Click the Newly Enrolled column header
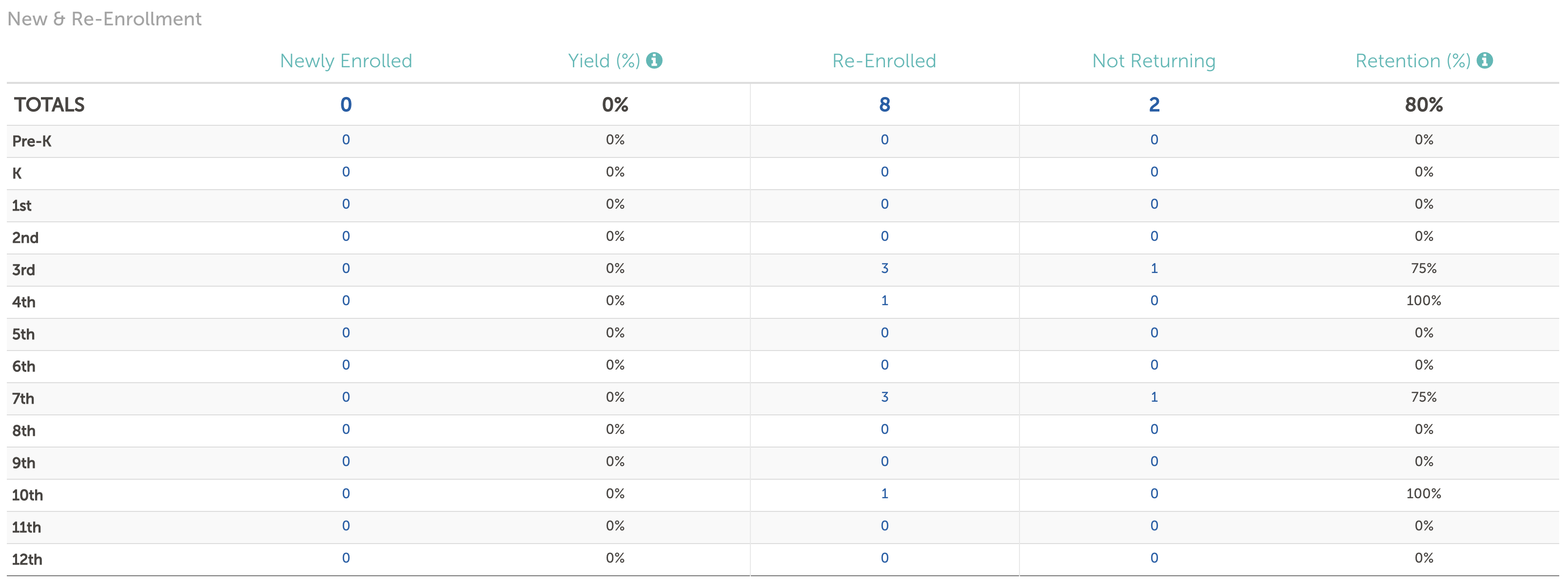 (346, 61)
